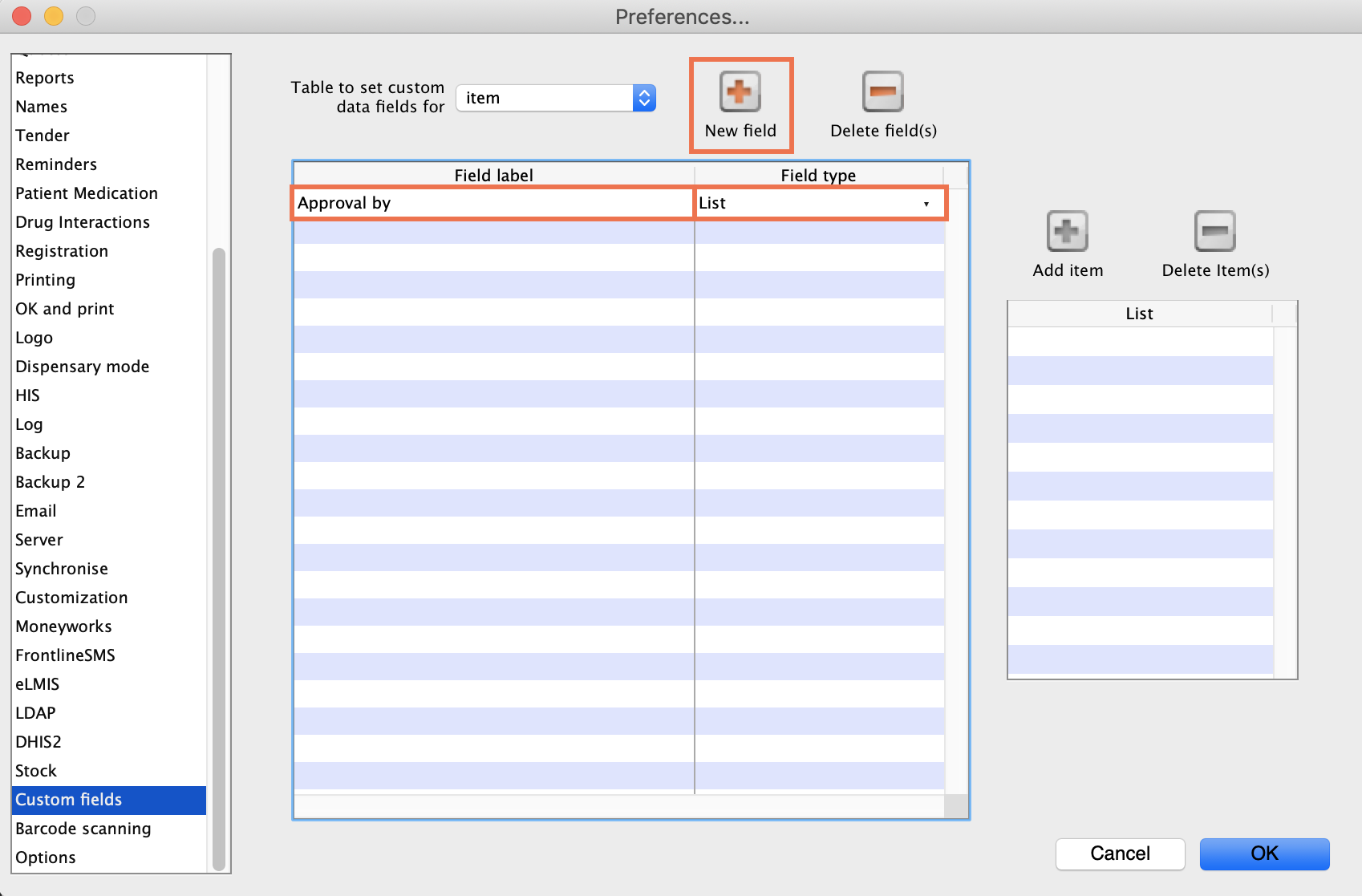Click the Delete field(s) minus icon
The width and height of the screenshot is (1362, 896).
click(882, 92)
